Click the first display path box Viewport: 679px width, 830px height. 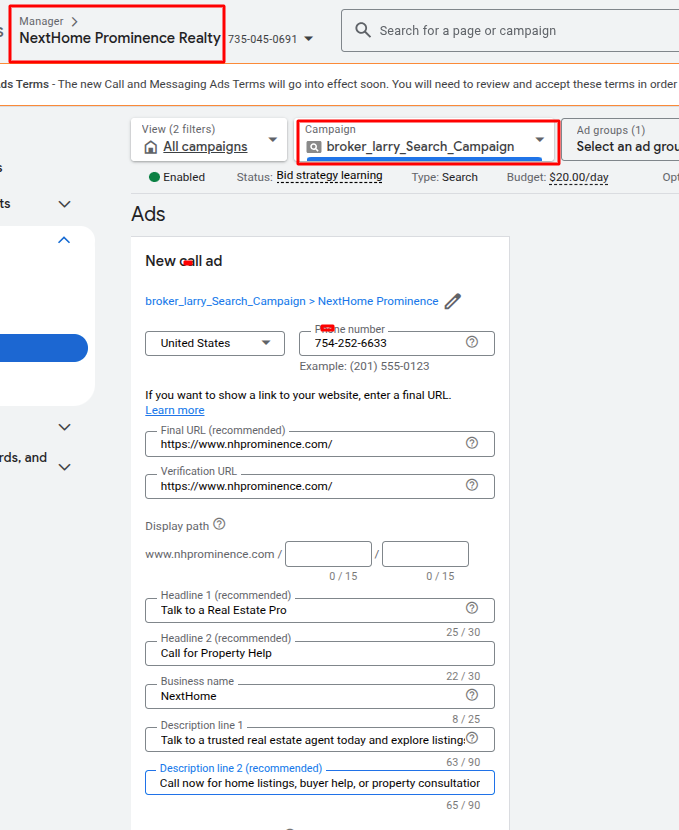[328, 554]
